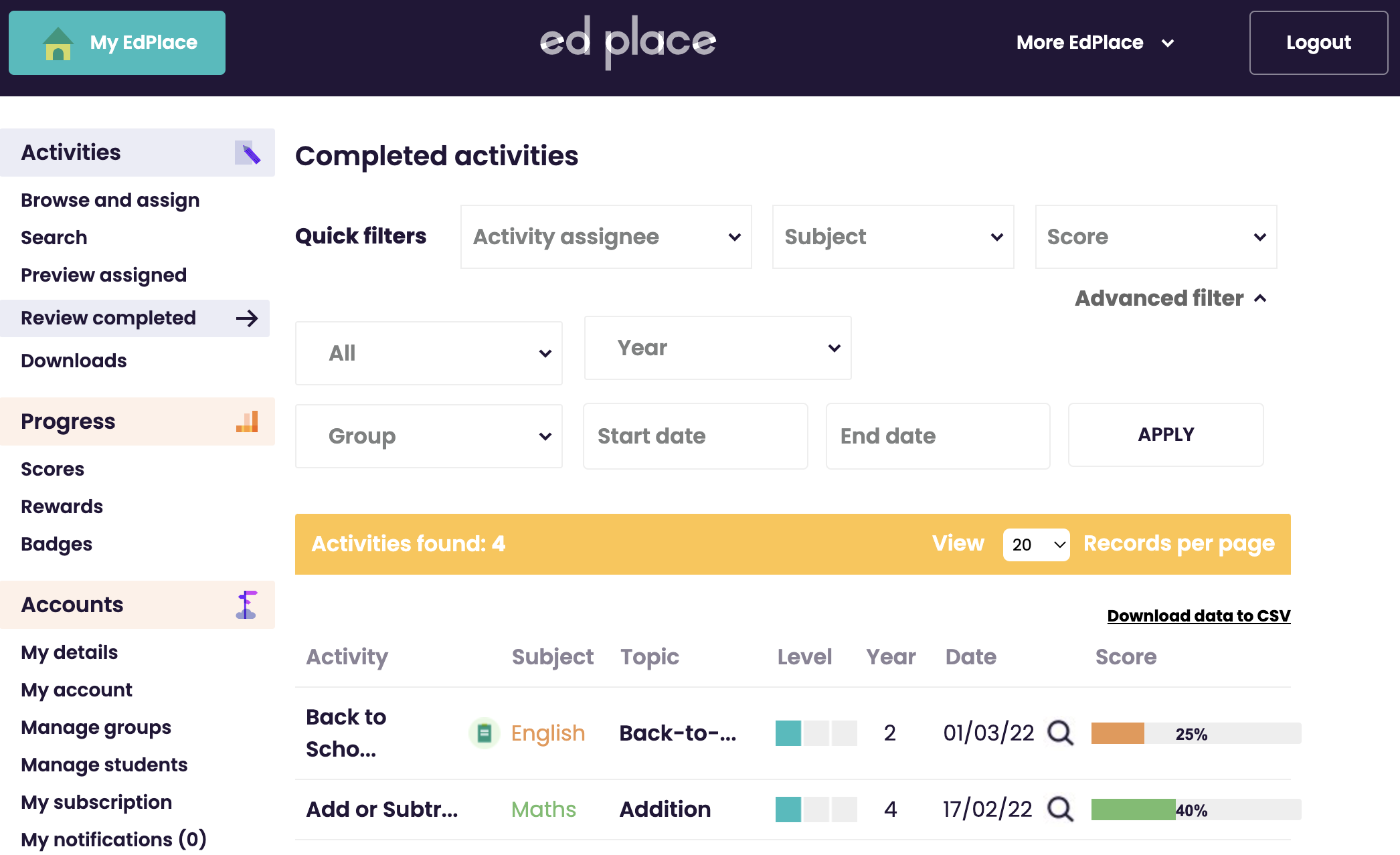Viewport: 1400px width, 855px height.
Task: Click the Score column header
Action: [x=1126, y=657]
